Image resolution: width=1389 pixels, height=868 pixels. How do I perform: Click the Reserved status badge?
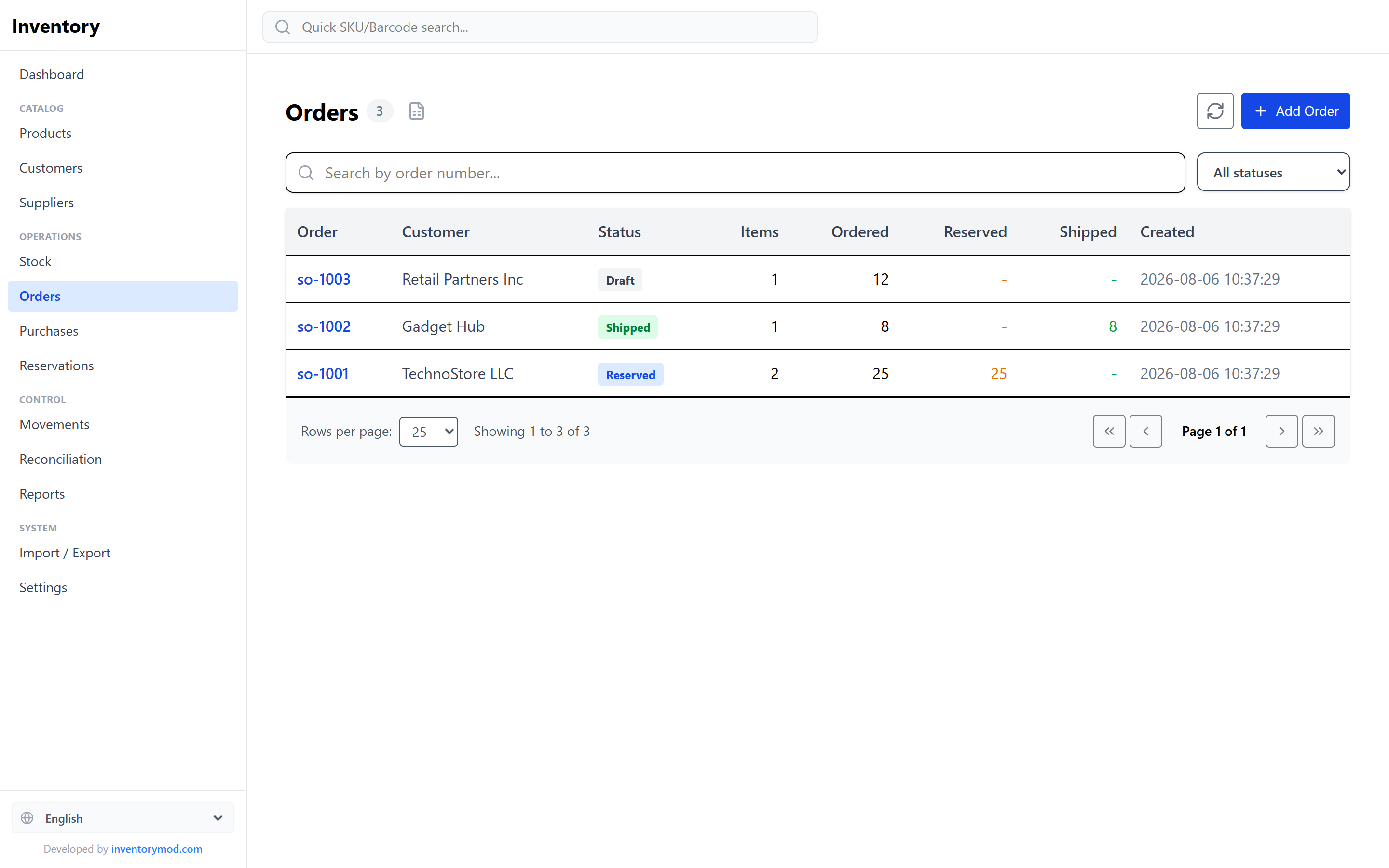click(630, 374)
